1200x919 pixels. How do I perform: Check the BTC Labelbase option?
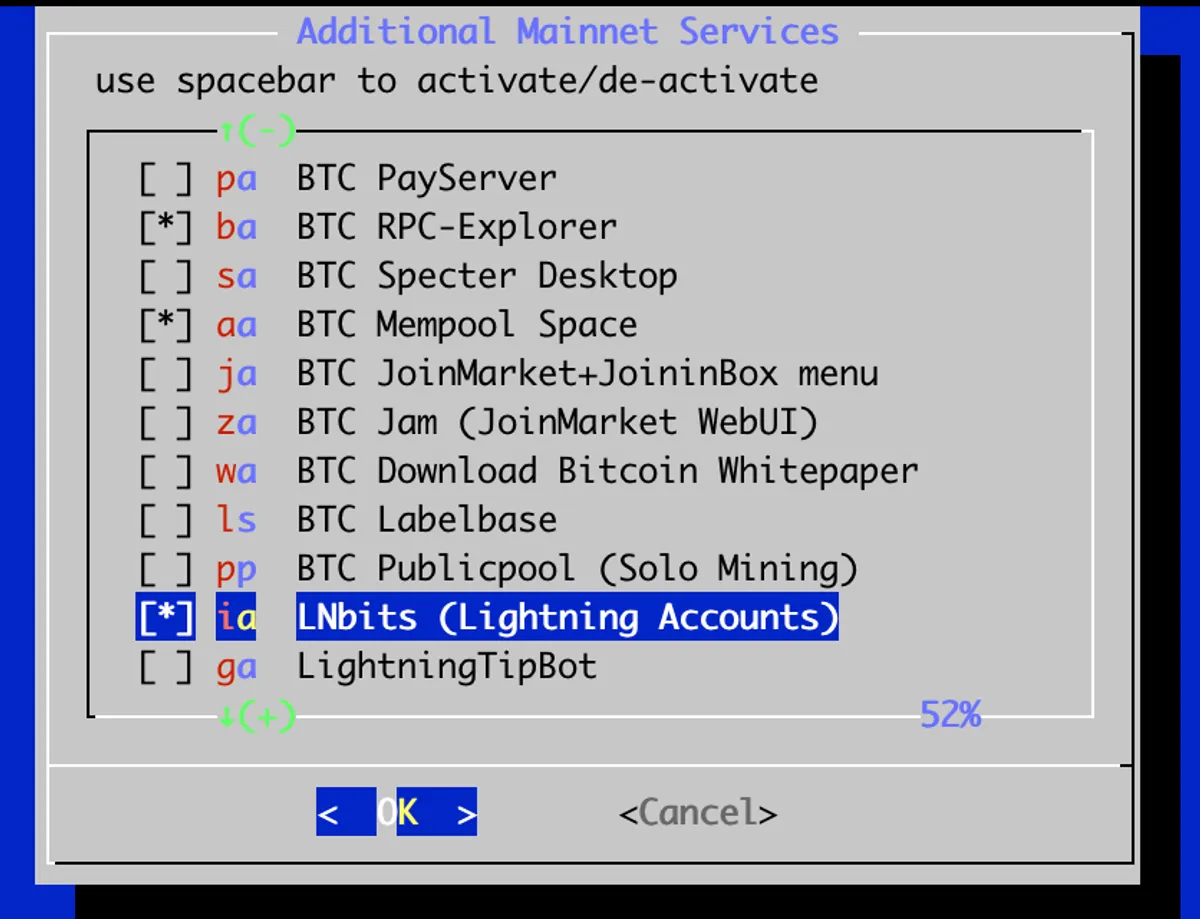click(x=165, y=519)
